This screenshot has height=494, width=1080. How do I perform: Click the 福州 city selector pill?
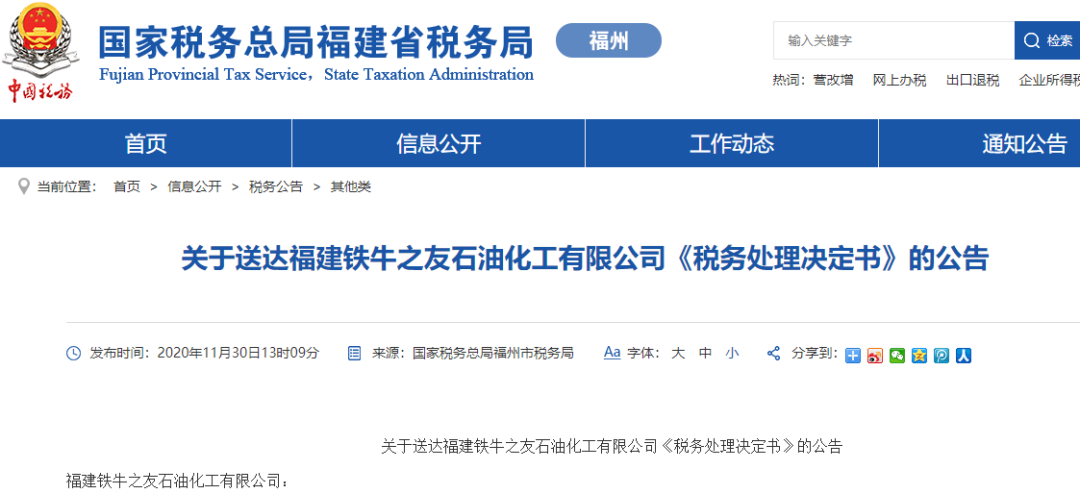[608, 41]
